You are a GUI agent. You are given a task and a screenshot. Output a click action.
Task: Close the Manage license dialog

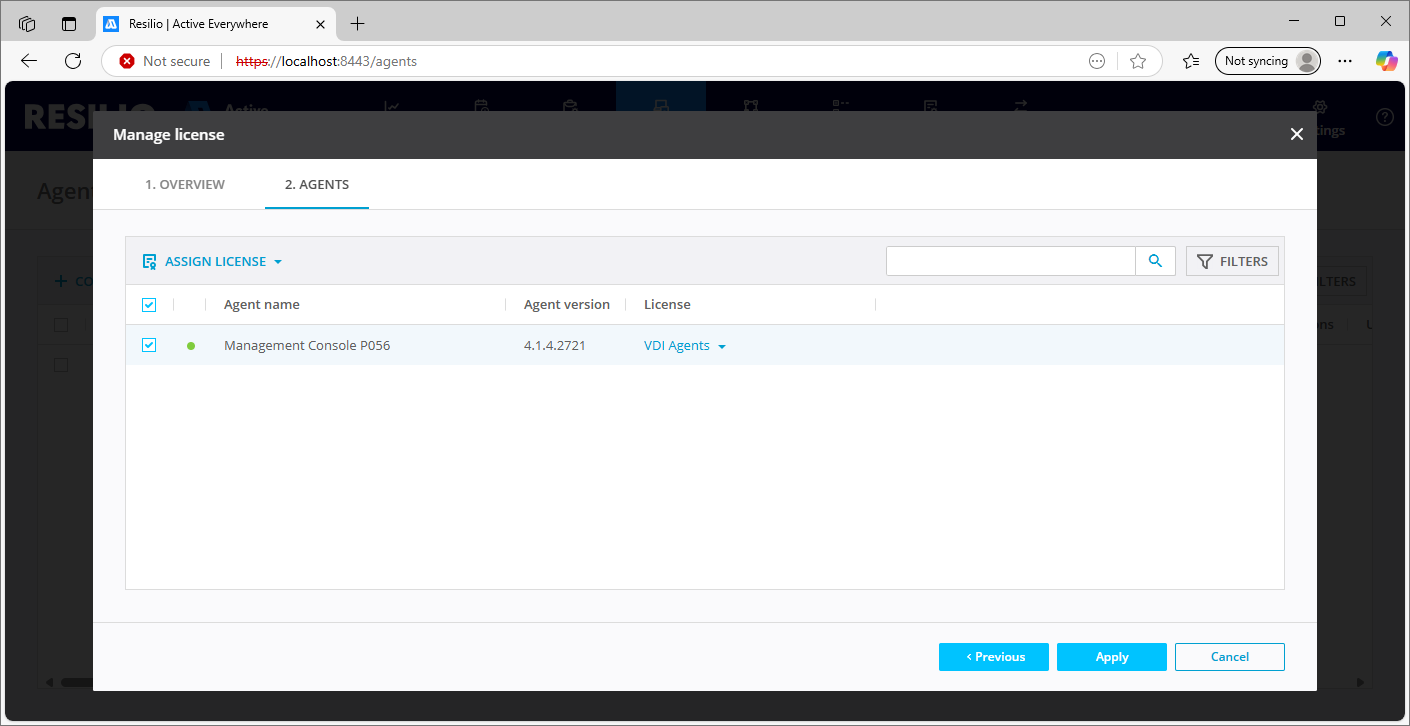pyautogui.click(x=1296, y=134)
